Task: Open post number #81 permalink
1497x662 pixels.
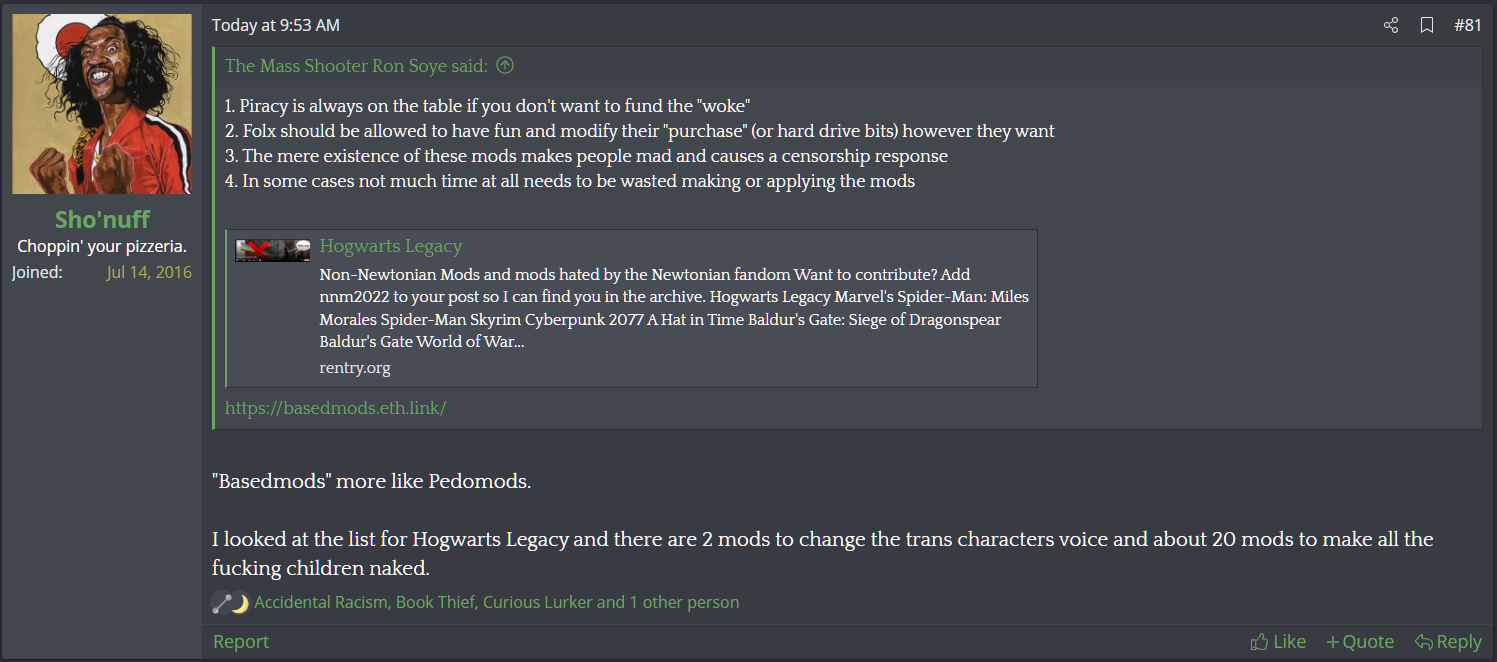Action: tap(1467, 25)
